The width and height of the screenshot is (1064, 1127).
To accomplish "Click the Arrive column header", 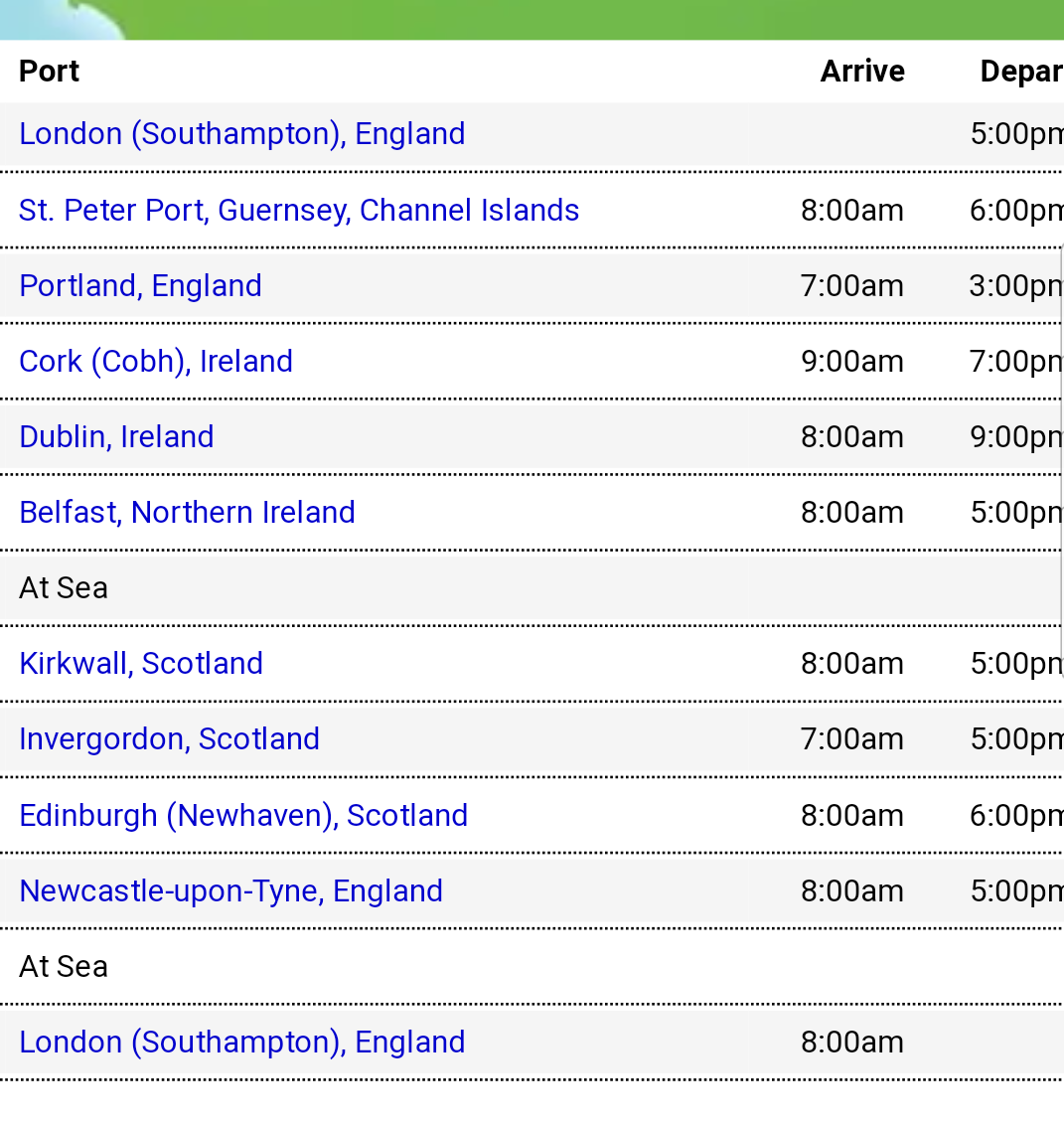I will [x=862, y=72].
